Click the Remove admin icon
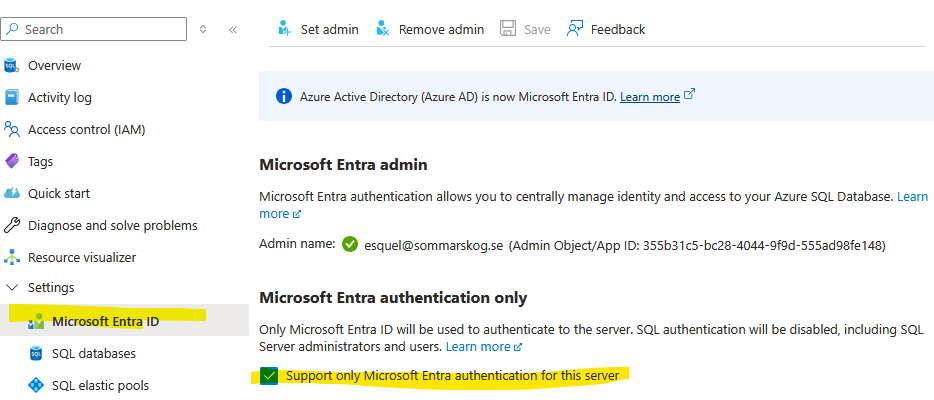 (x=383, y=29)
